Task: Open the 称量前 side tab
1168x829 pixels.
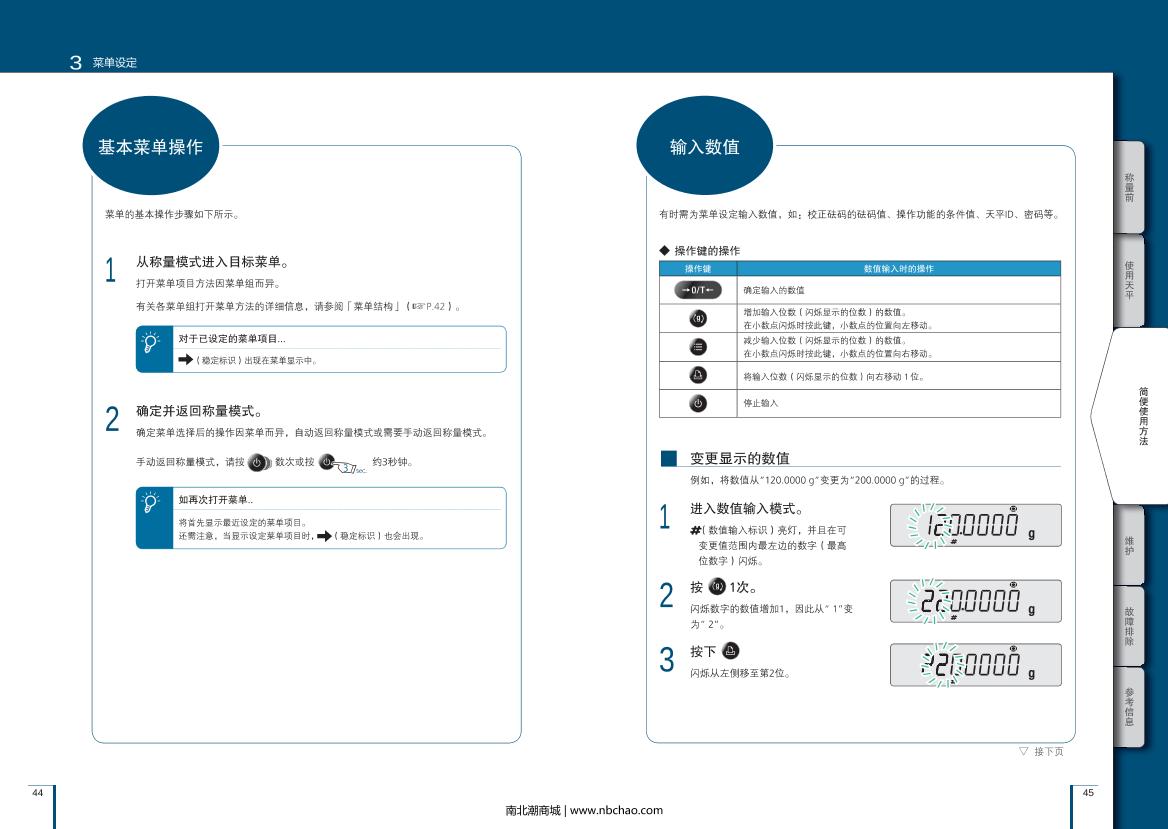Action: click(x=1129, y=188)
